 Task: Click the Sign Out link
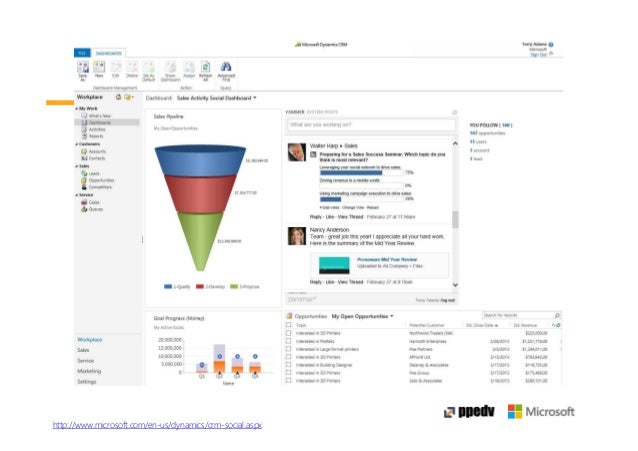click(538, 55)
